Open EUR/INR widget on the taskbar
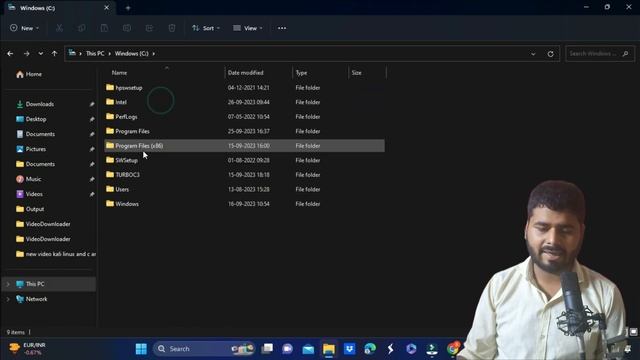This screenshot has width=640, height=360. 28,348
